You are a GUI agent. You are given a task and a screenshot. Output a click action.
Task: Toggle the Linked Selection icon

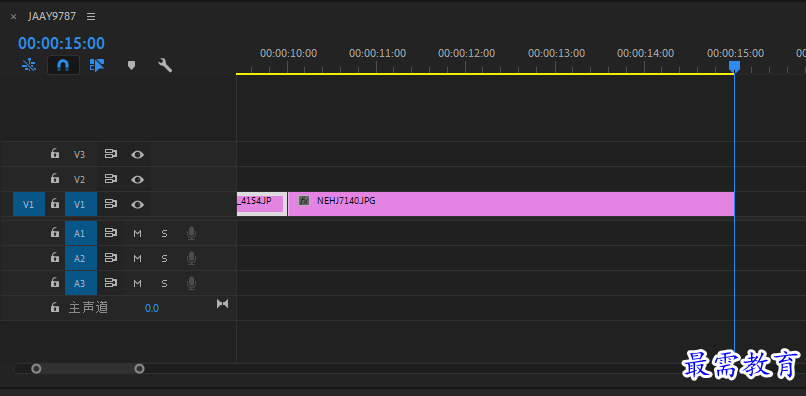(97, 65)
